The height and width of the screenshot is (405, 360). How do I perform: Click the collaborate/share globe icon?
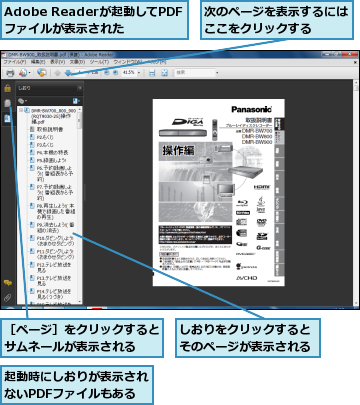41,72
